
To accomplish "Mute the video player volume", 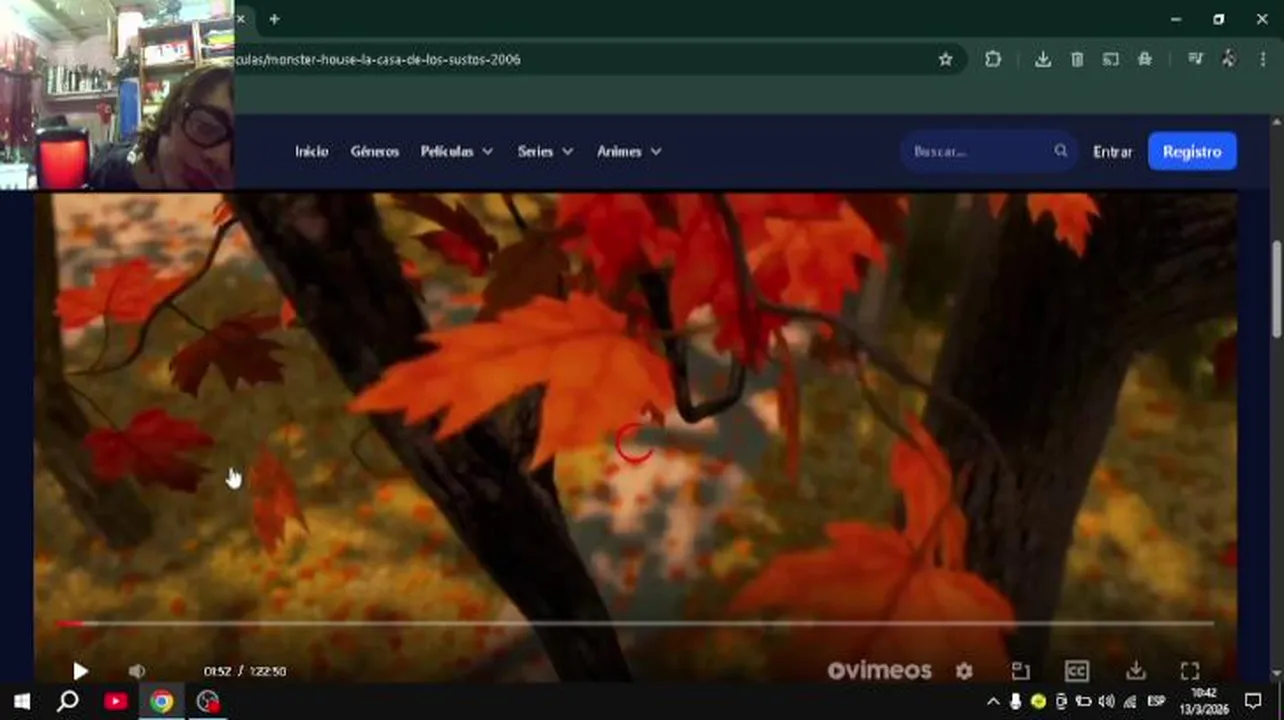I will click(x=137, y=671).
